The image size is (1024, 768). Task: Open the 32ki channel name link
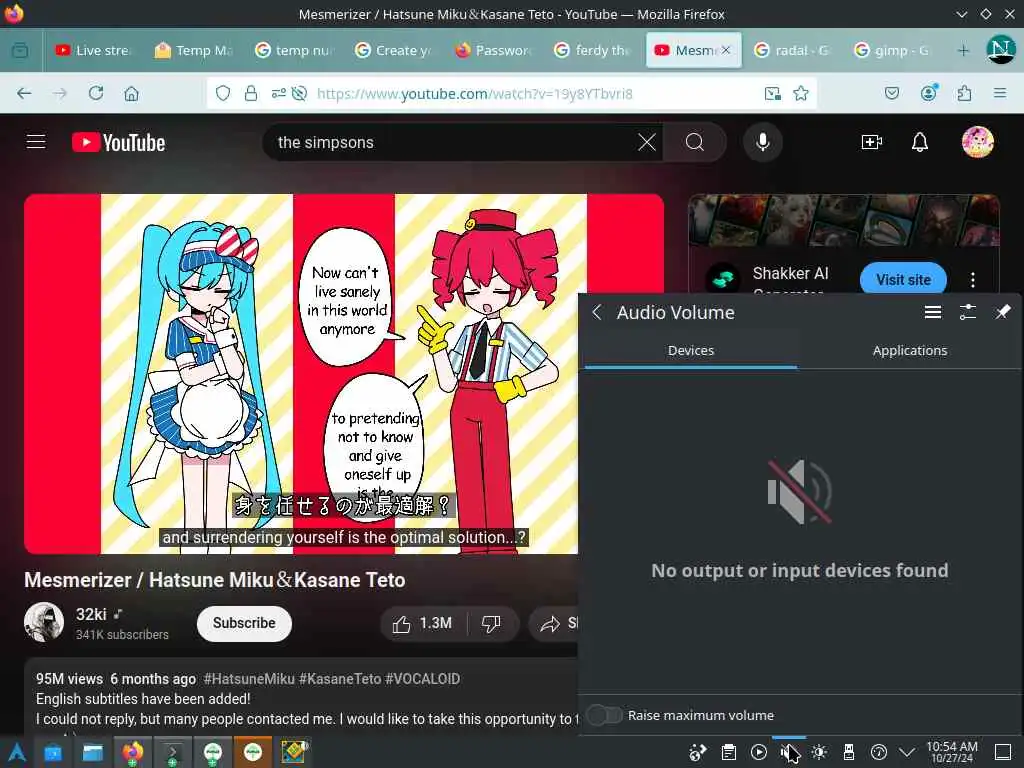pyautogui.click(x=91, y=614)
